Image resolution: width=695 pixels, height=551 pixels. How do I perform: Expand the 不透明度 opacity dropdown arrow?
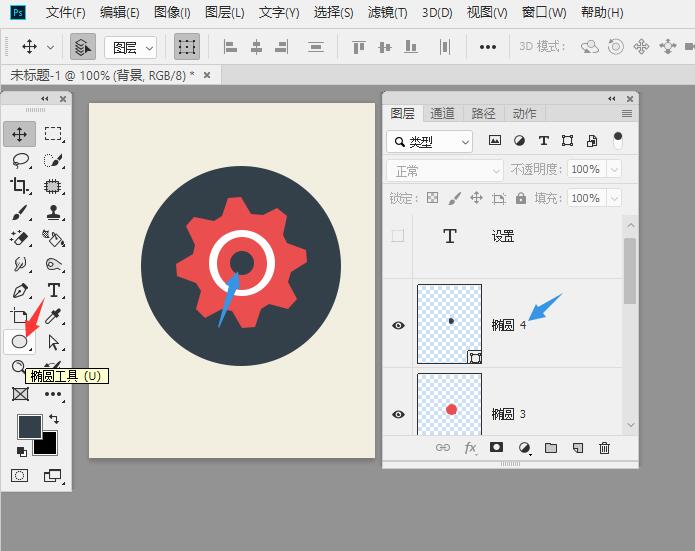pyautogui.click(x=614, y=170)
